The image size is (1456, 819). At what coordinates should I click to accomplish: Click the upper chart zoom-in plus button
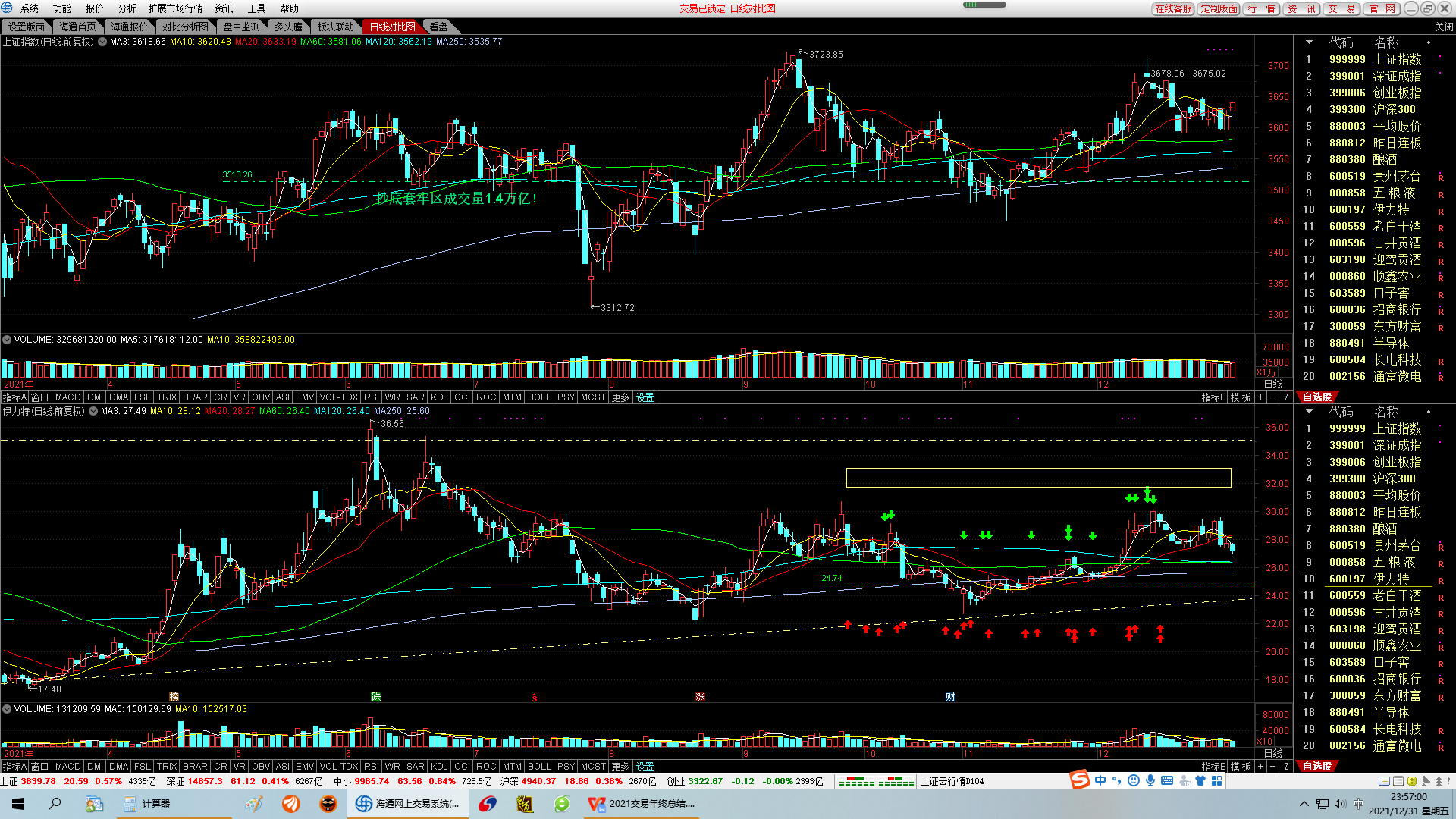[x=1260, y=397]
